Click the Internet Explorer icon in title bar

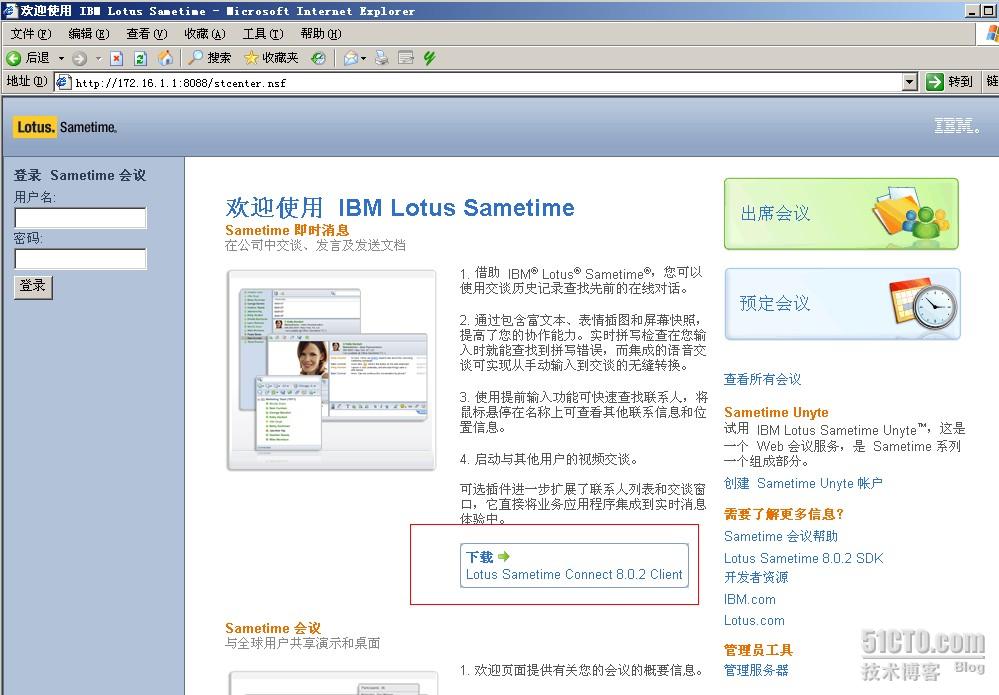(x=10, y=10)
